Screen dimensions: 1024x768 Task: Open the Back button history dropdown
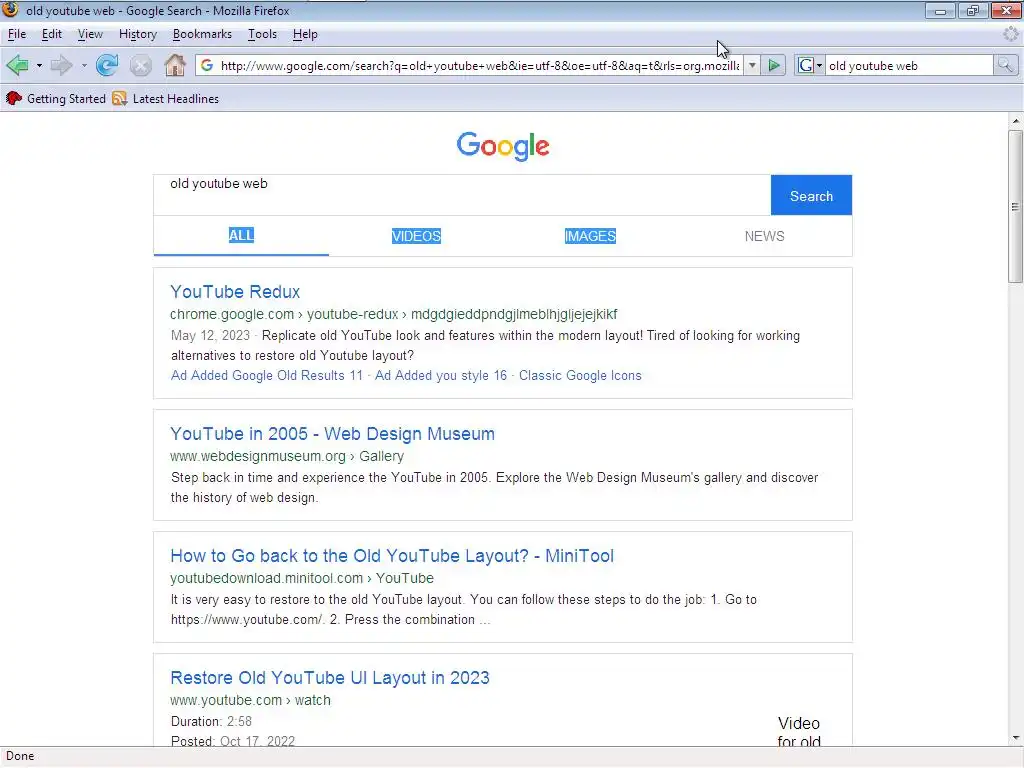click(x=39, y=66)
